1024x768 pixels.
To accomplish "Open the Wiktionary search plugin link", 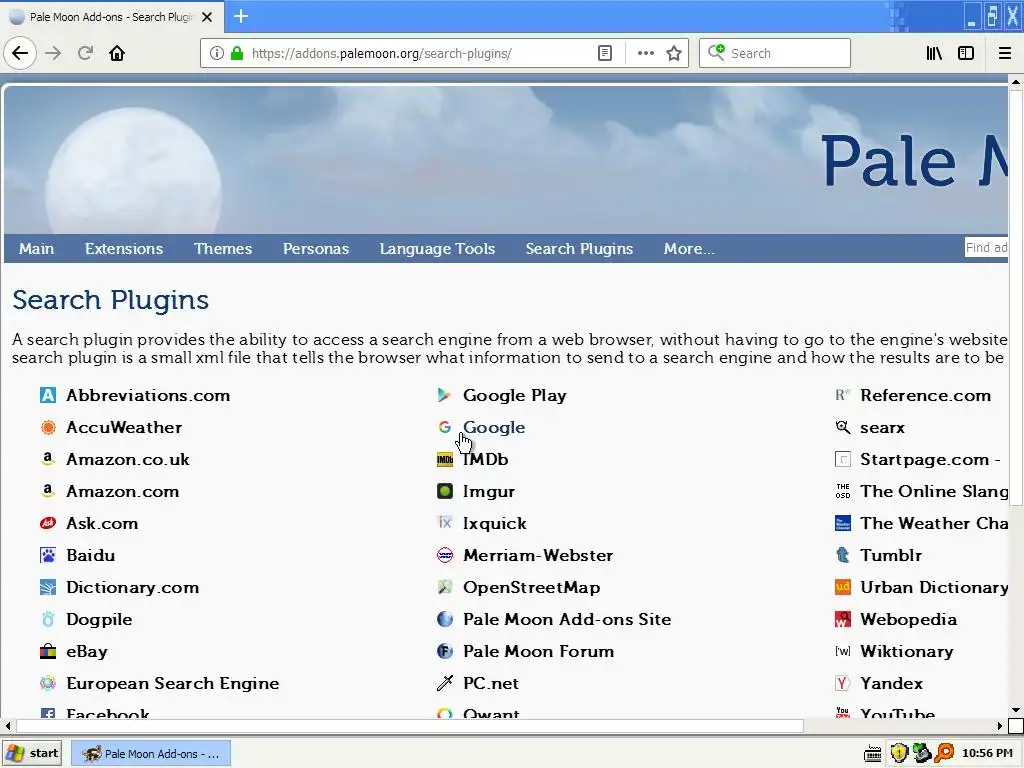I will [906, 651].
